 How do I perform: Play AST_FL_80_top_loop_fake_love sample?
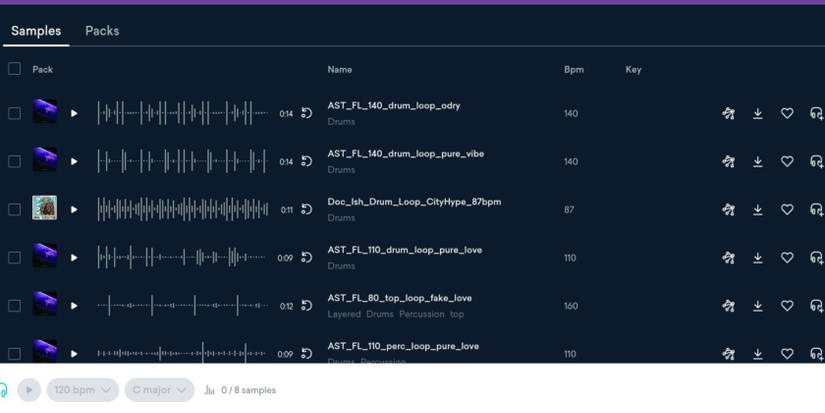tap(74, 306)
